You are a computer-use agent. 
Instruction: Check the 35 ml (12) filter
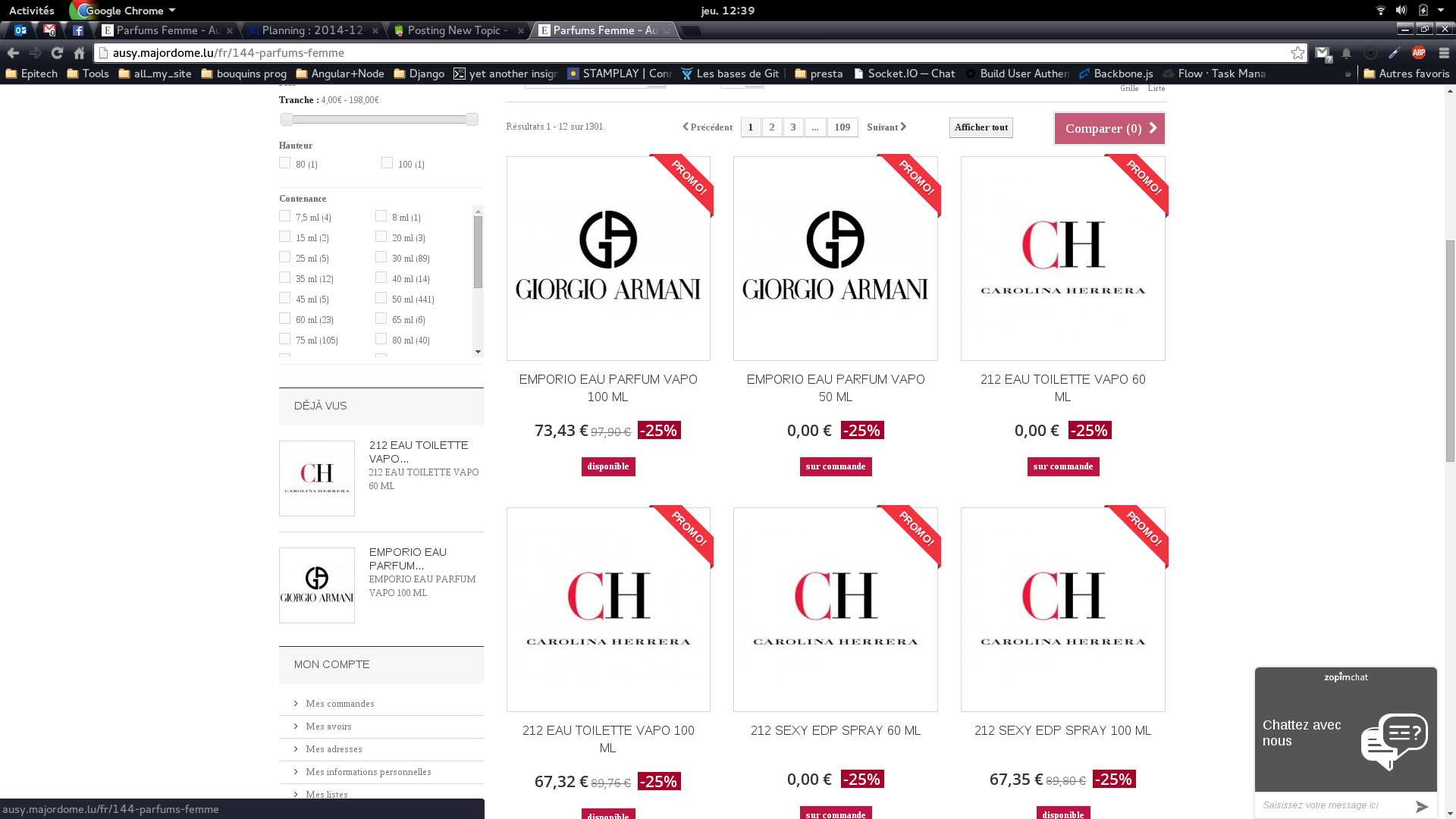[284, 278]
